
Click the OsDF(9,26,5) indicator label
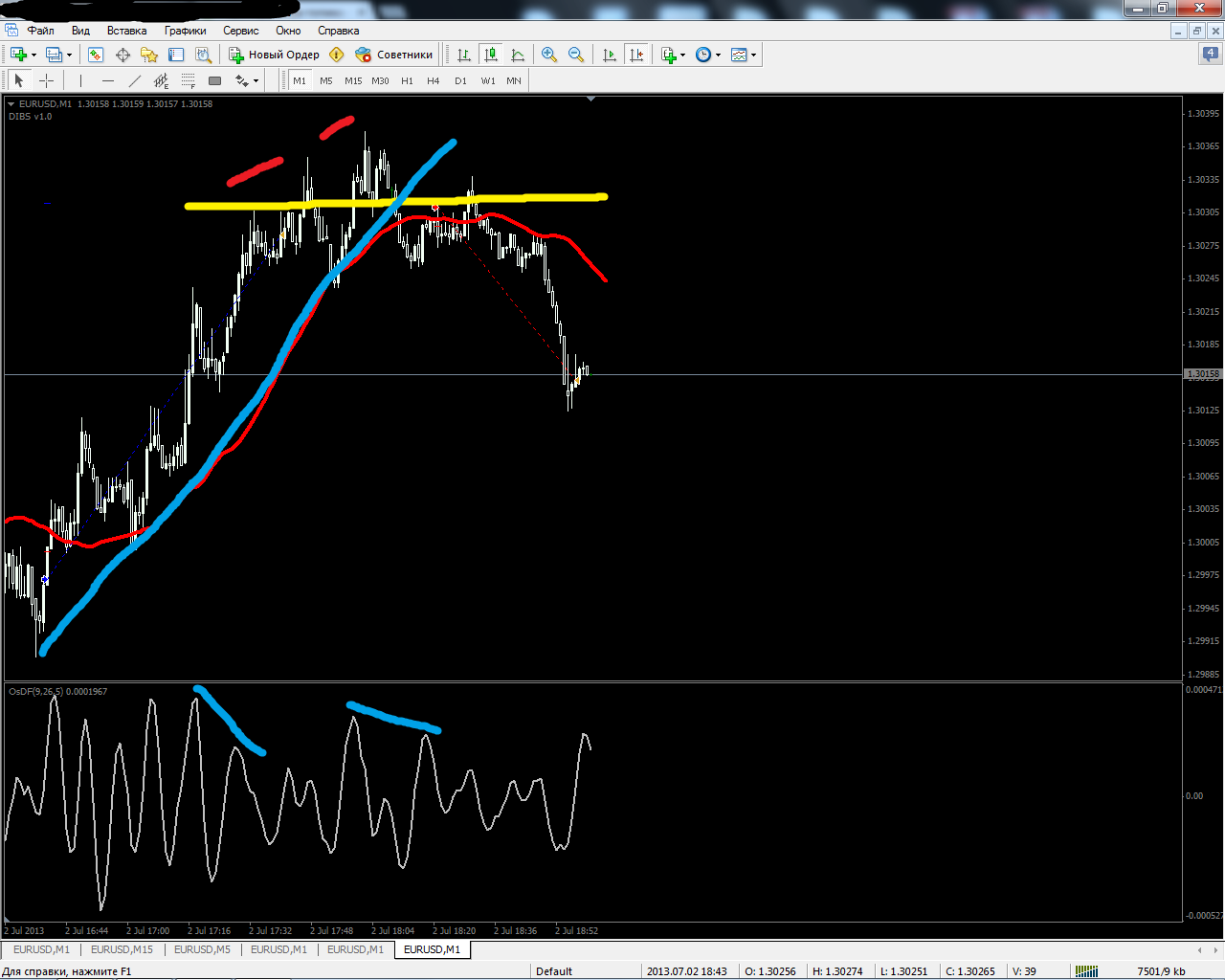(57, 691)
